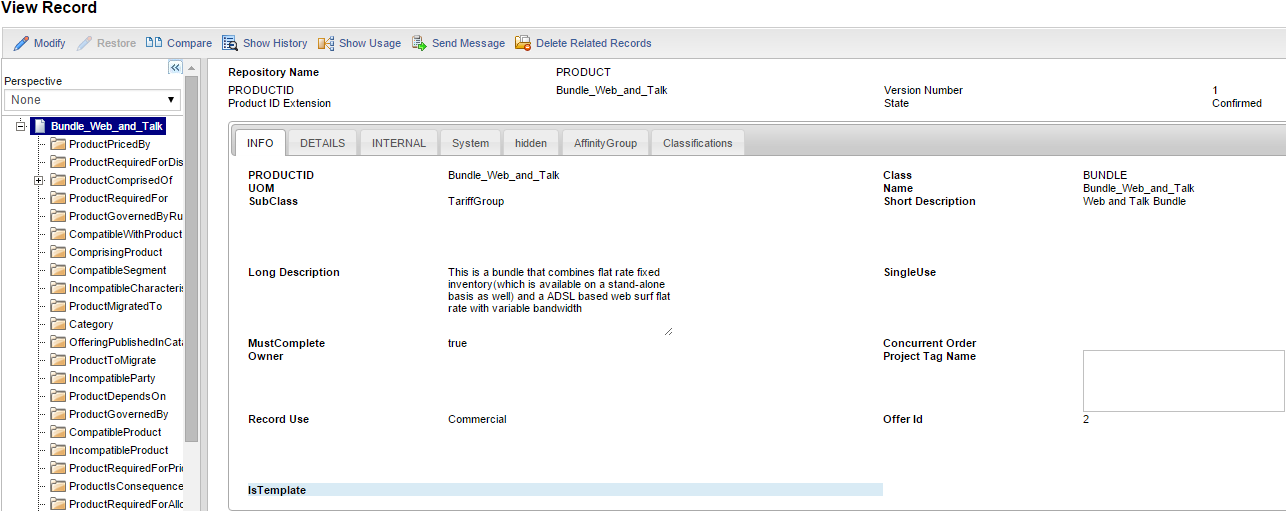
Task: Click the BUNDLE class value
Action: [1105, 175]
